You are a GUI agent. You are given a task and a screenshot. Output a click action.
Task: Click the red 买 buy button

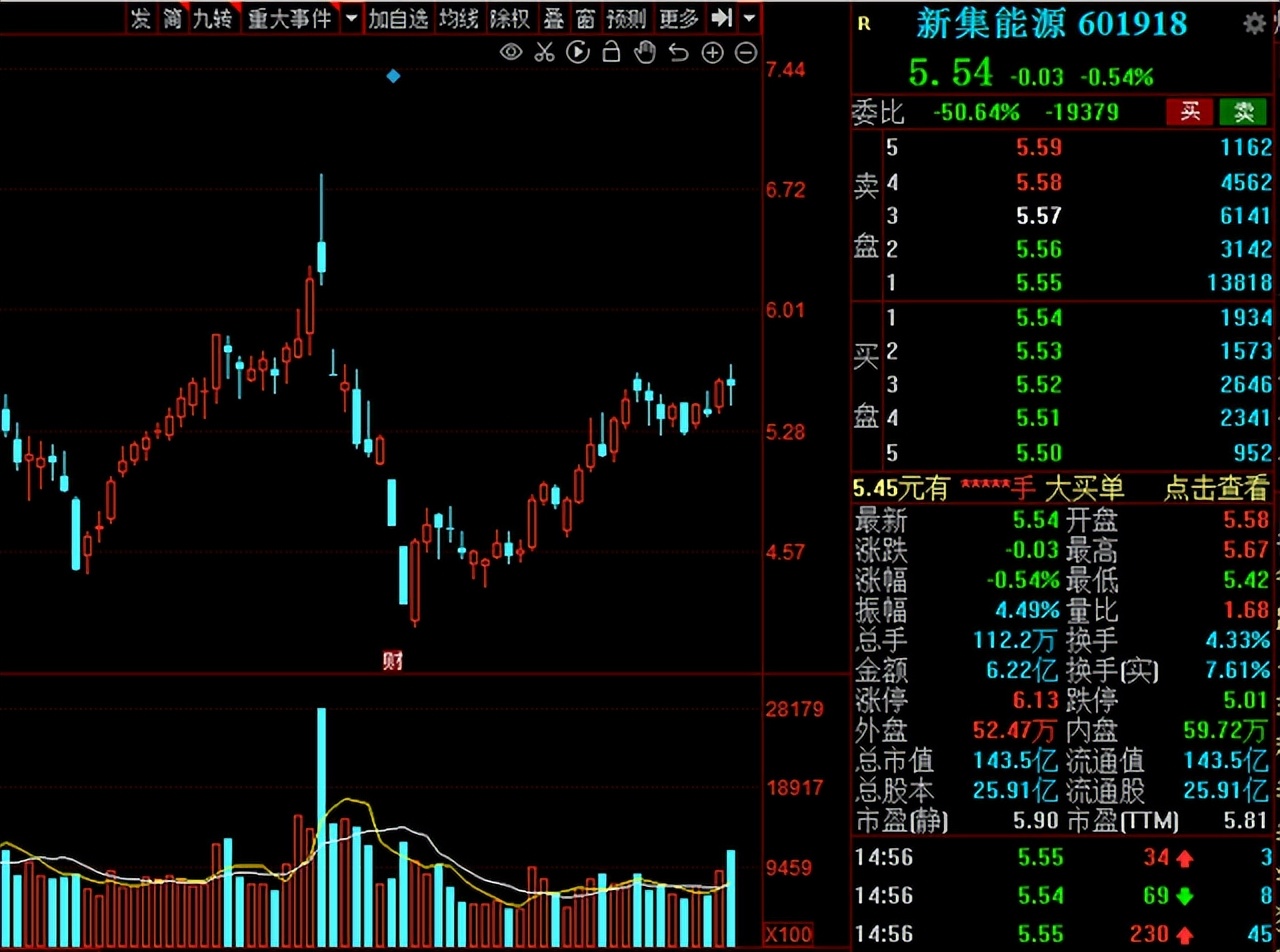click(1189, 112)
